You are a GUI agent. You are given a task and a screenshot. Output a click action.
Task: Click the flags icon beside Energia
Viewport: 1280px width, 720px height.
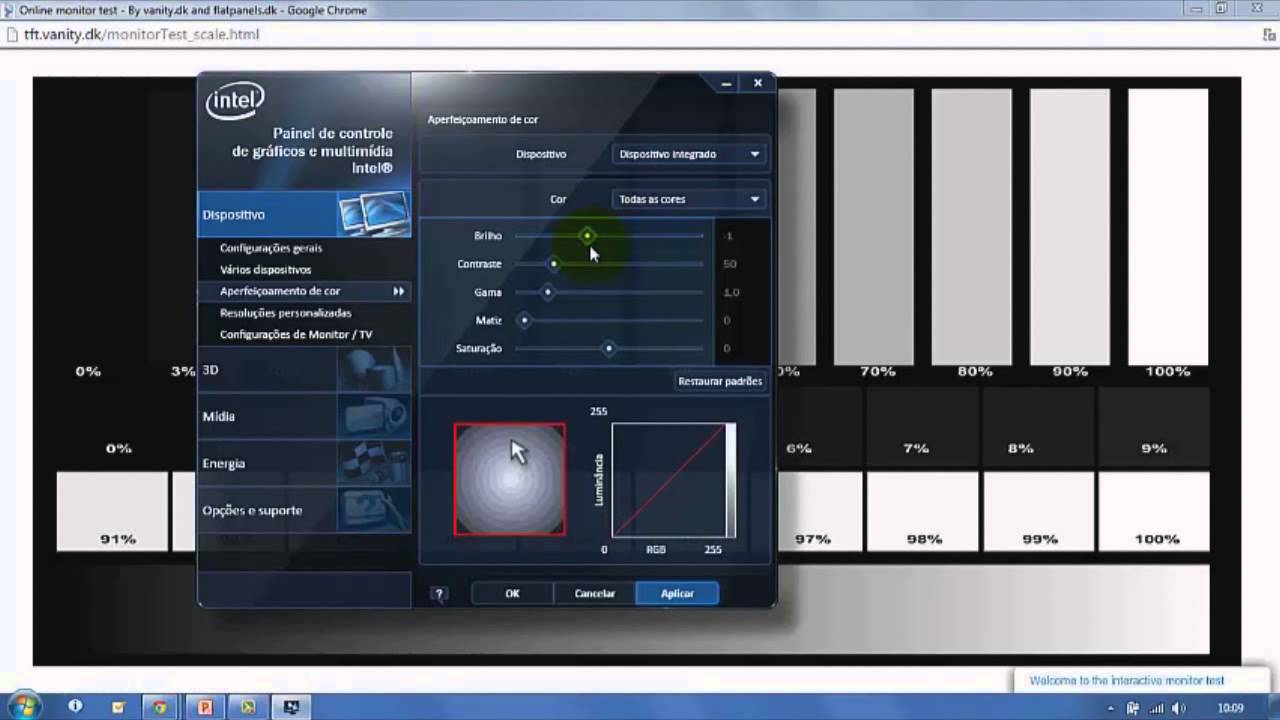click(x=373, y=463)
